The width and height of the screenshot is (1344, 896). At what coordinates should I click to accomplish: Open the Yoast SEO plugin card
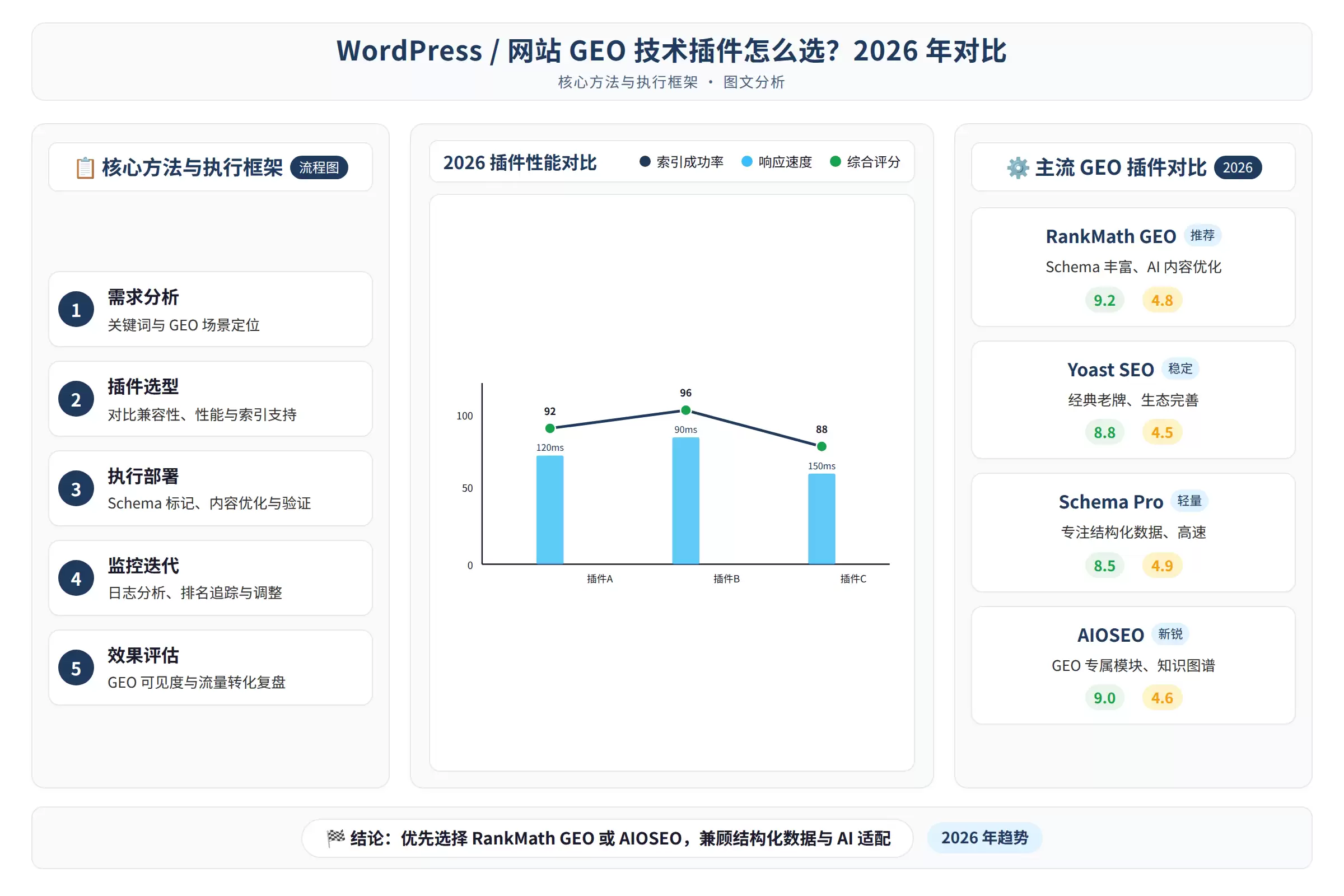pos(1132,399)
